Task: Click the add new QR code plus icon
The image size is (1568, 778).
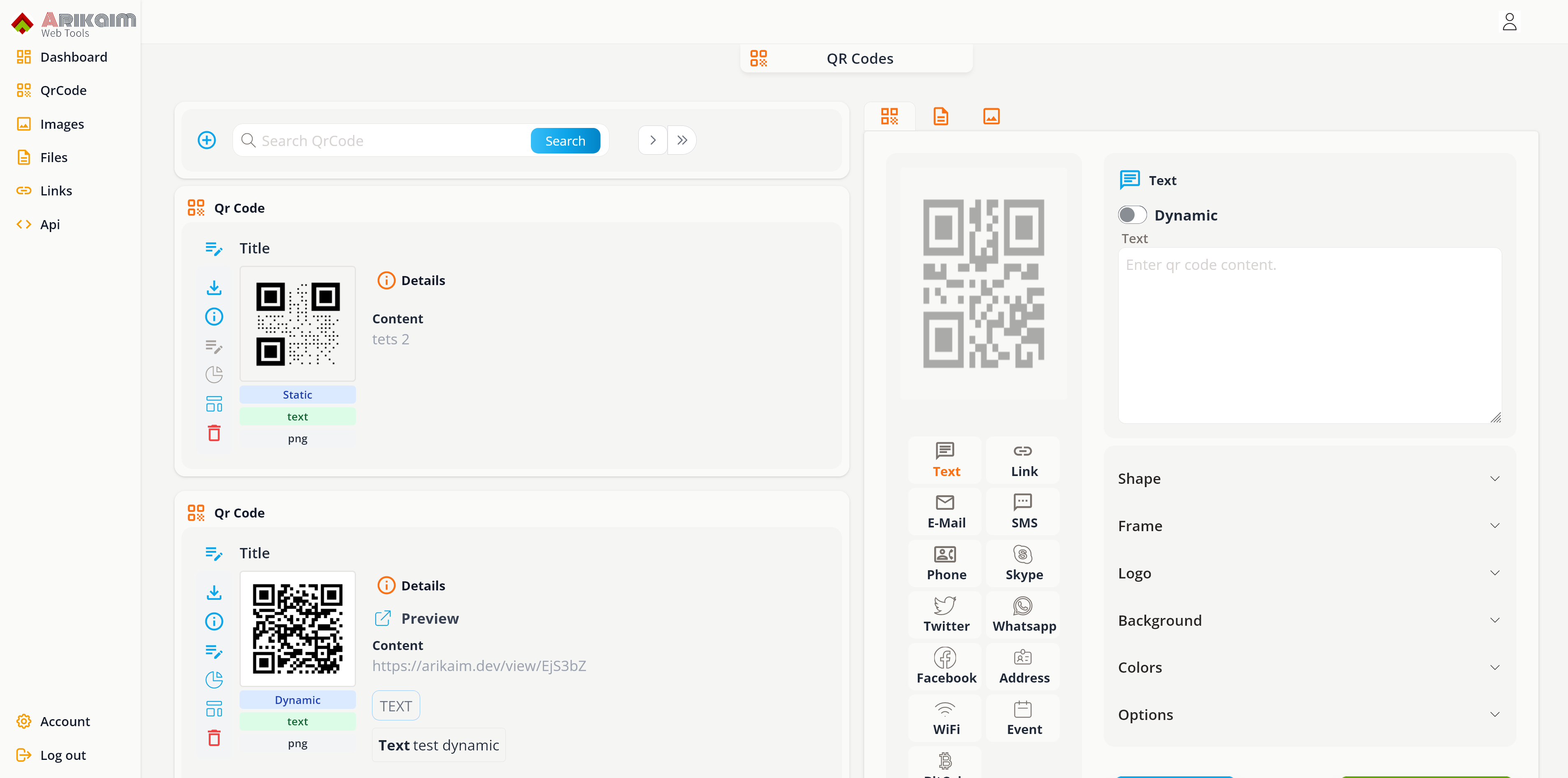Action: point(207,140)
